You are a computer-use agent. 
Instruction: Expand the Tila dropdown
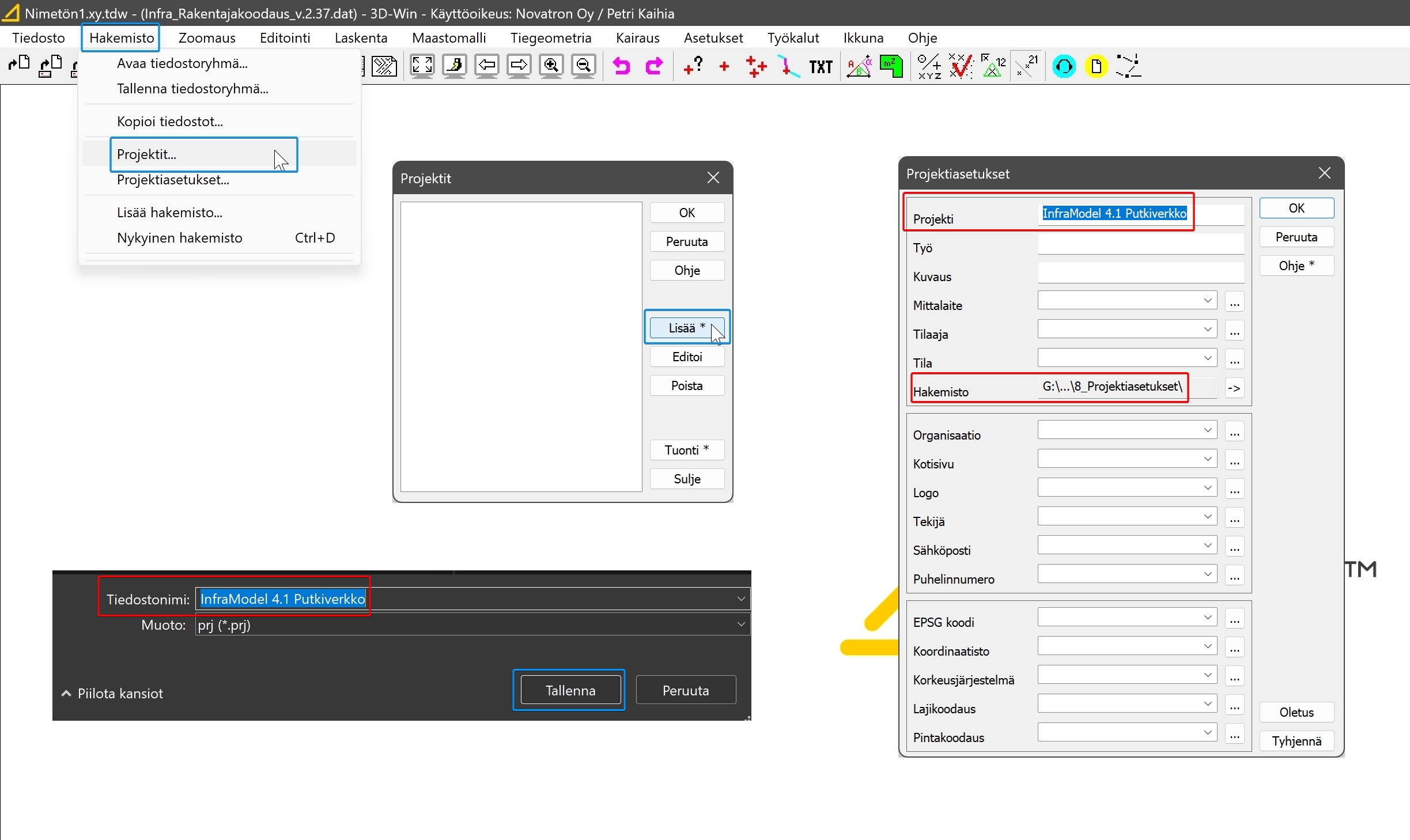(1127, 358)
